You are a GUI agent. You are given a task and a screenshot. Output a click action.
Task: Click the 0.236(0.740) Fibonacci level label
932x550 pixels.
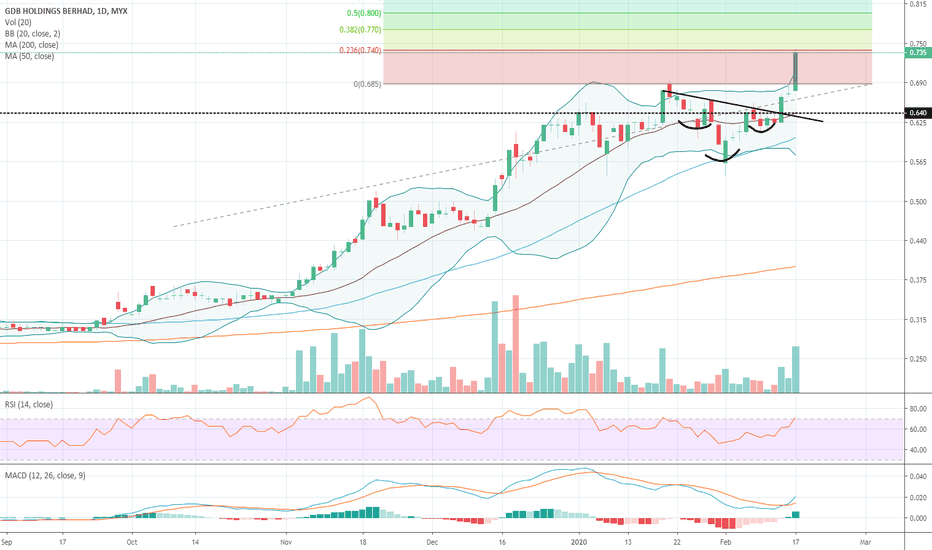pyautogui.click(x=360, y=51)
